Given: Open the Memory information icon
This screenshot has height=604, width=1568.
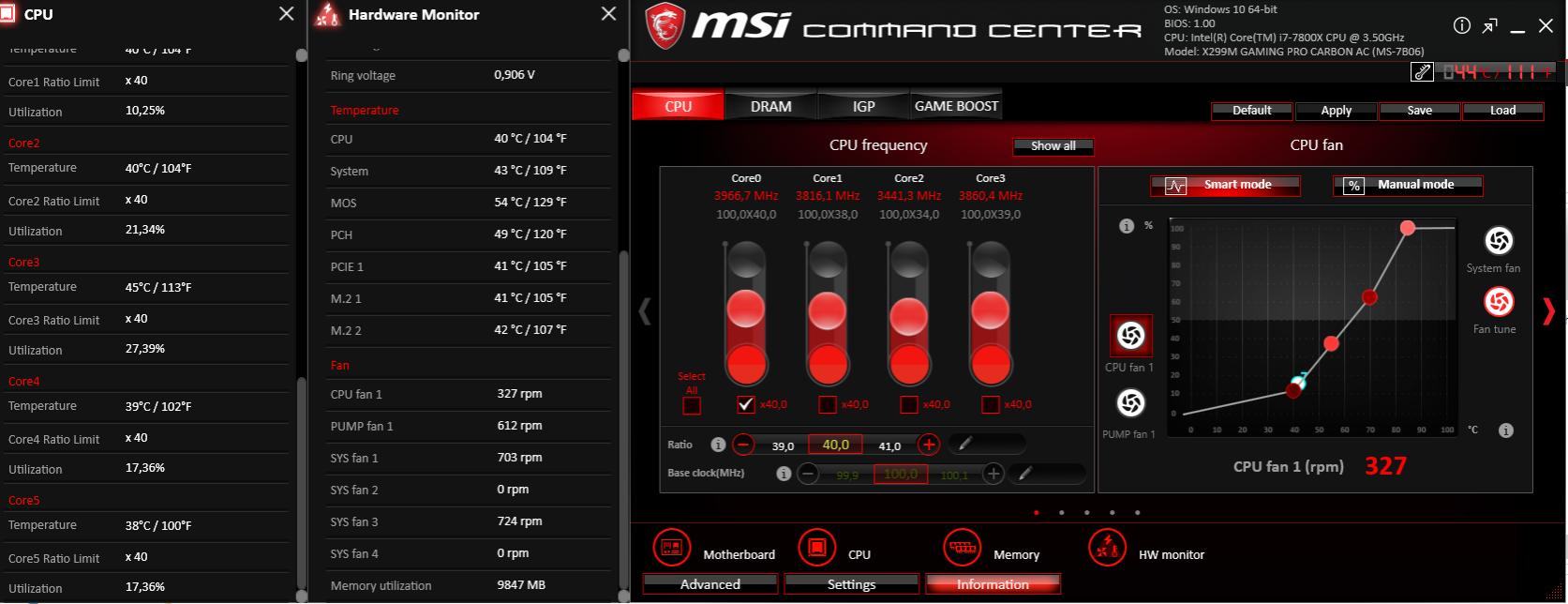Looking at the screenshot, I should point(962,547).
